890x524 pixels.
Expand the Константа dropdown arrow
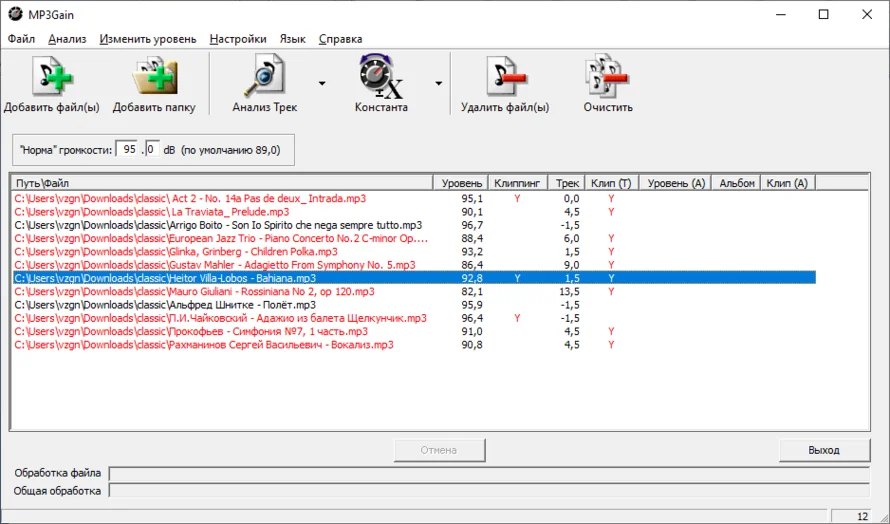click(438, 84)
